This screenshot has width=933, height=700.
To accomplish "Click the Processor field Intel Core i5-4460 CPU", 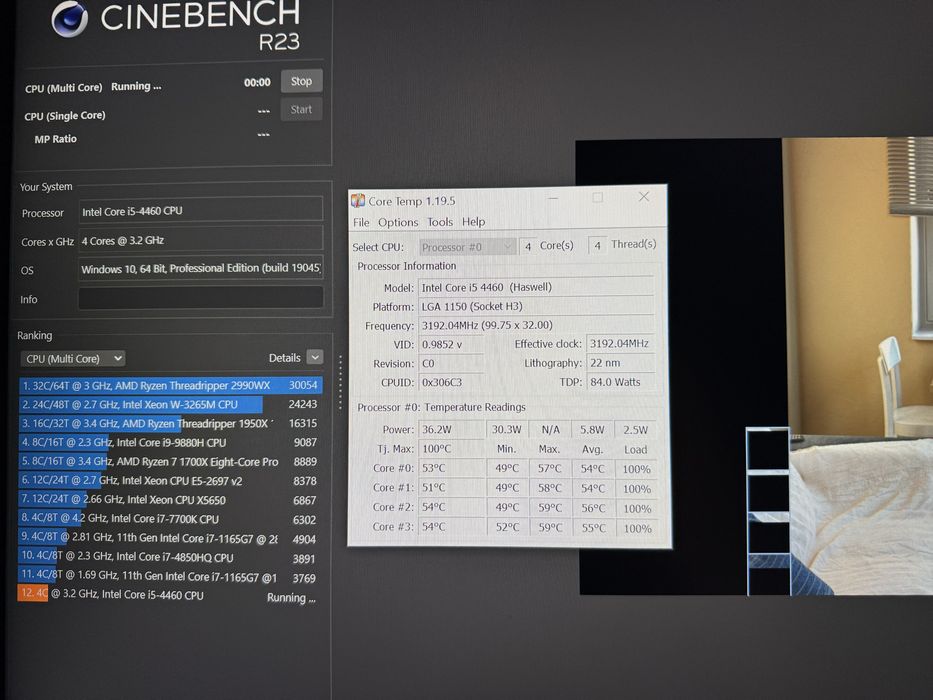I will [201, 210].
